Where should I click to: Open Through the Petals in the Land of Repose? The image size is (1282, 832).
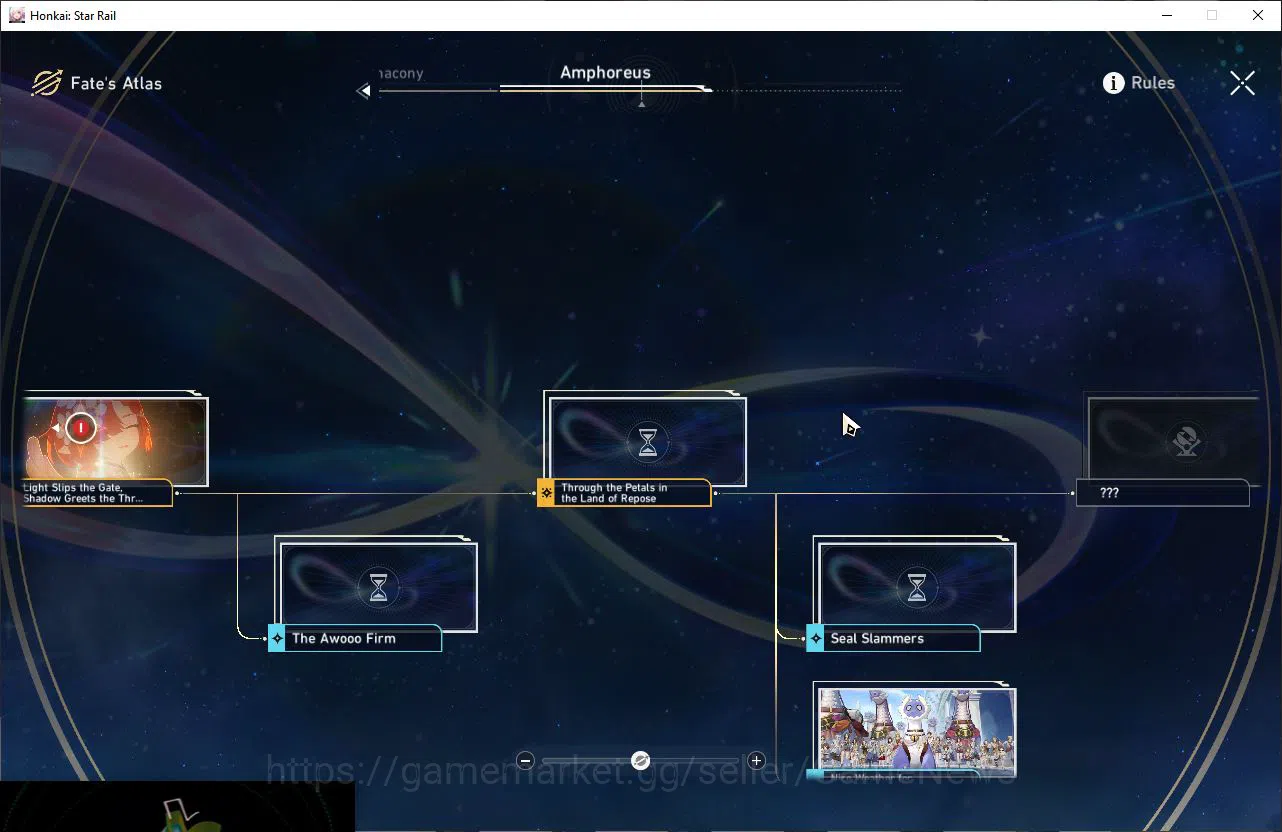click(x=633, y=493)
